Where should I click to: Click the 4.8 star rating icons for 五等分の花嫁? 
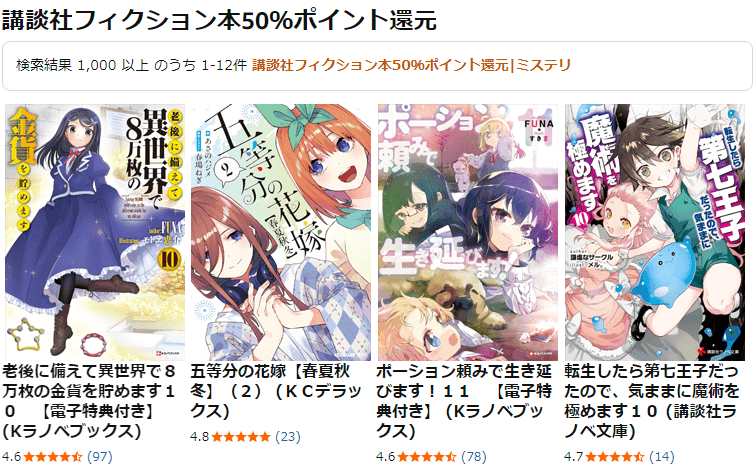241,437
